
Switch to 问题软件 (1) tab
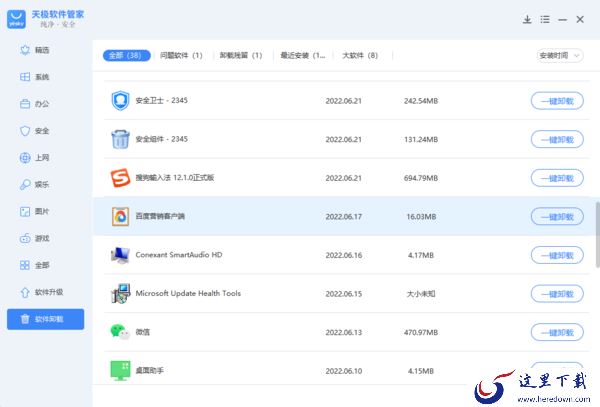click(181, 55)
